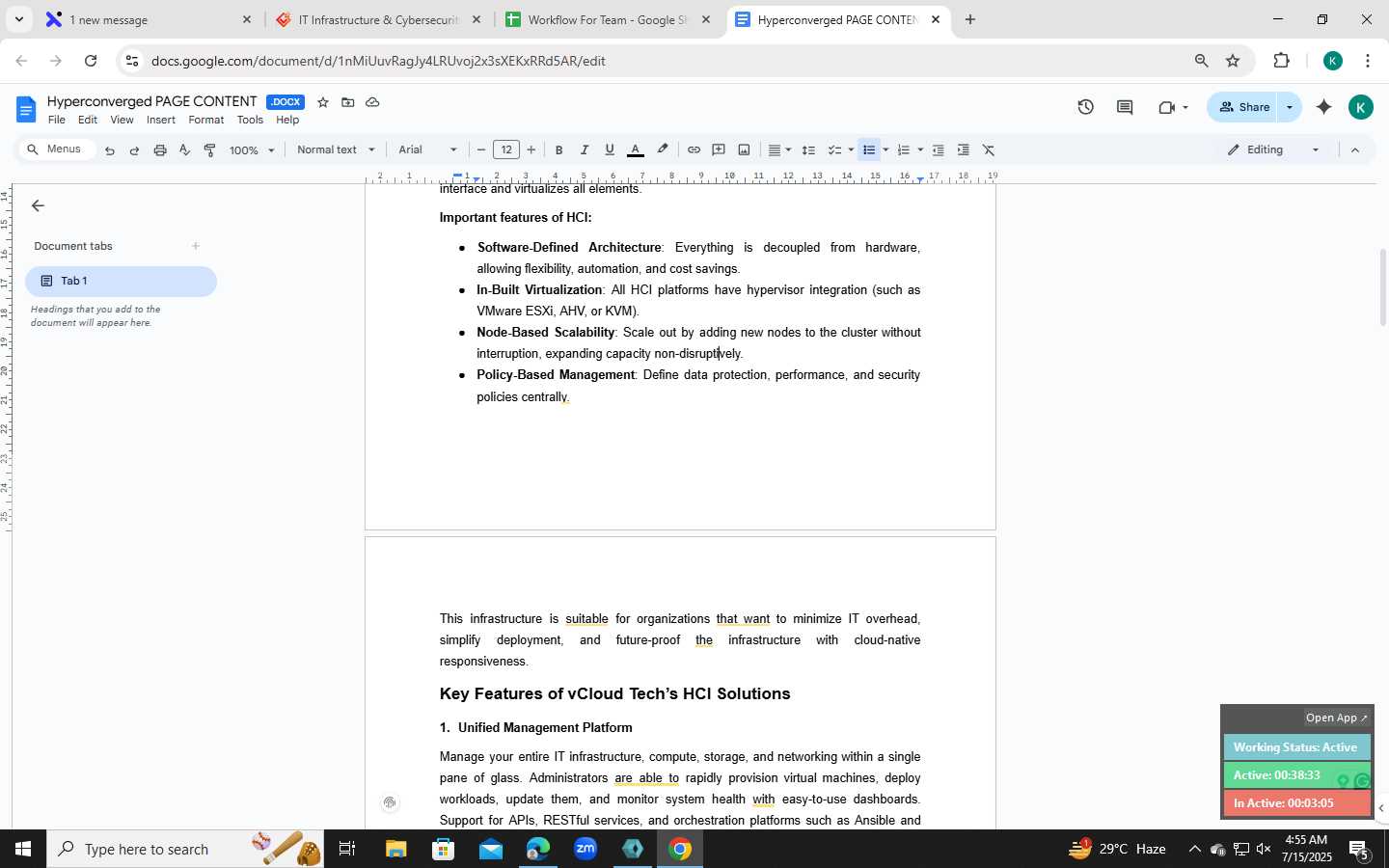Toggle italic formatting
This screenshot has height=868, width=1389.
pyautogui.click(x=584, y=150)
